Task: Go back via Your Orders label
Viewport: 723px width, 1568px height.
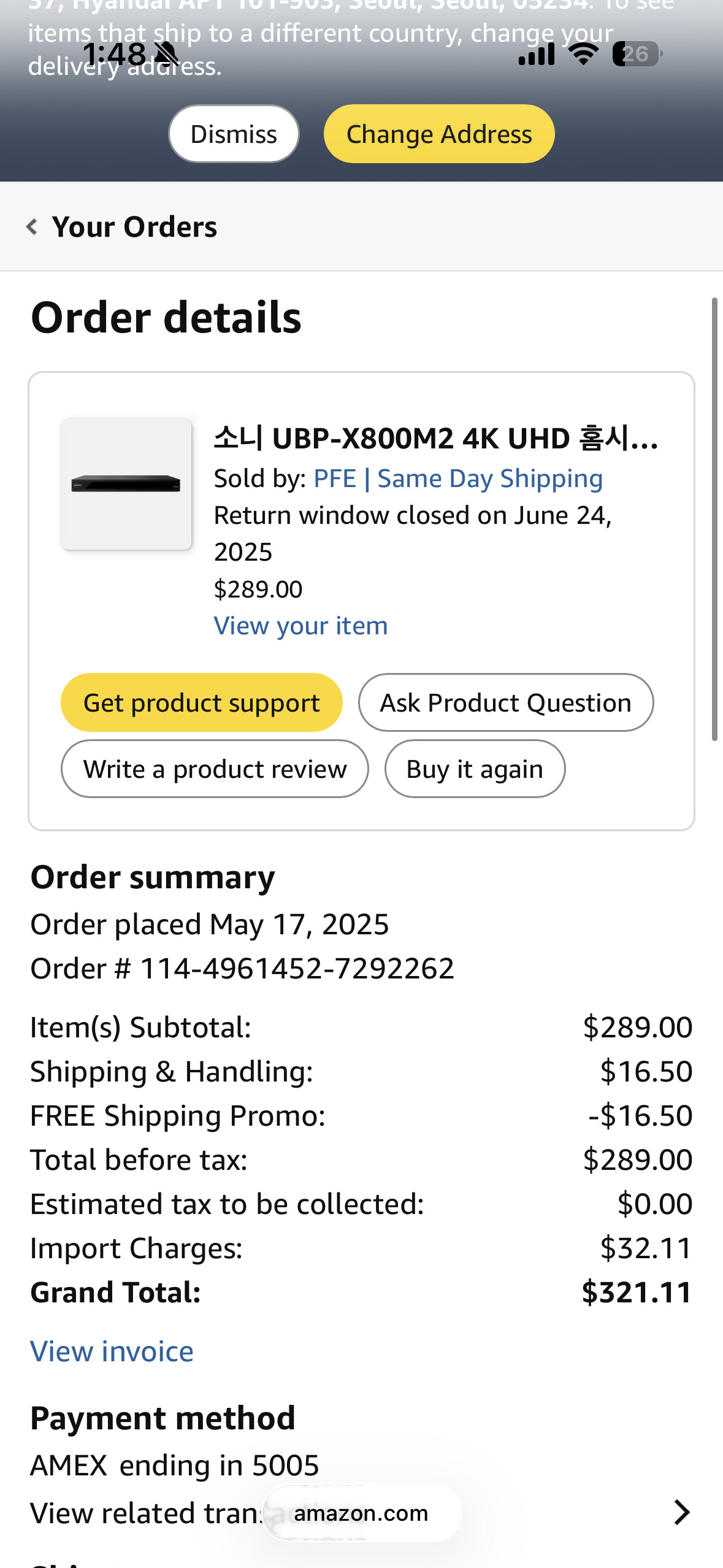Action: [134, 227]
